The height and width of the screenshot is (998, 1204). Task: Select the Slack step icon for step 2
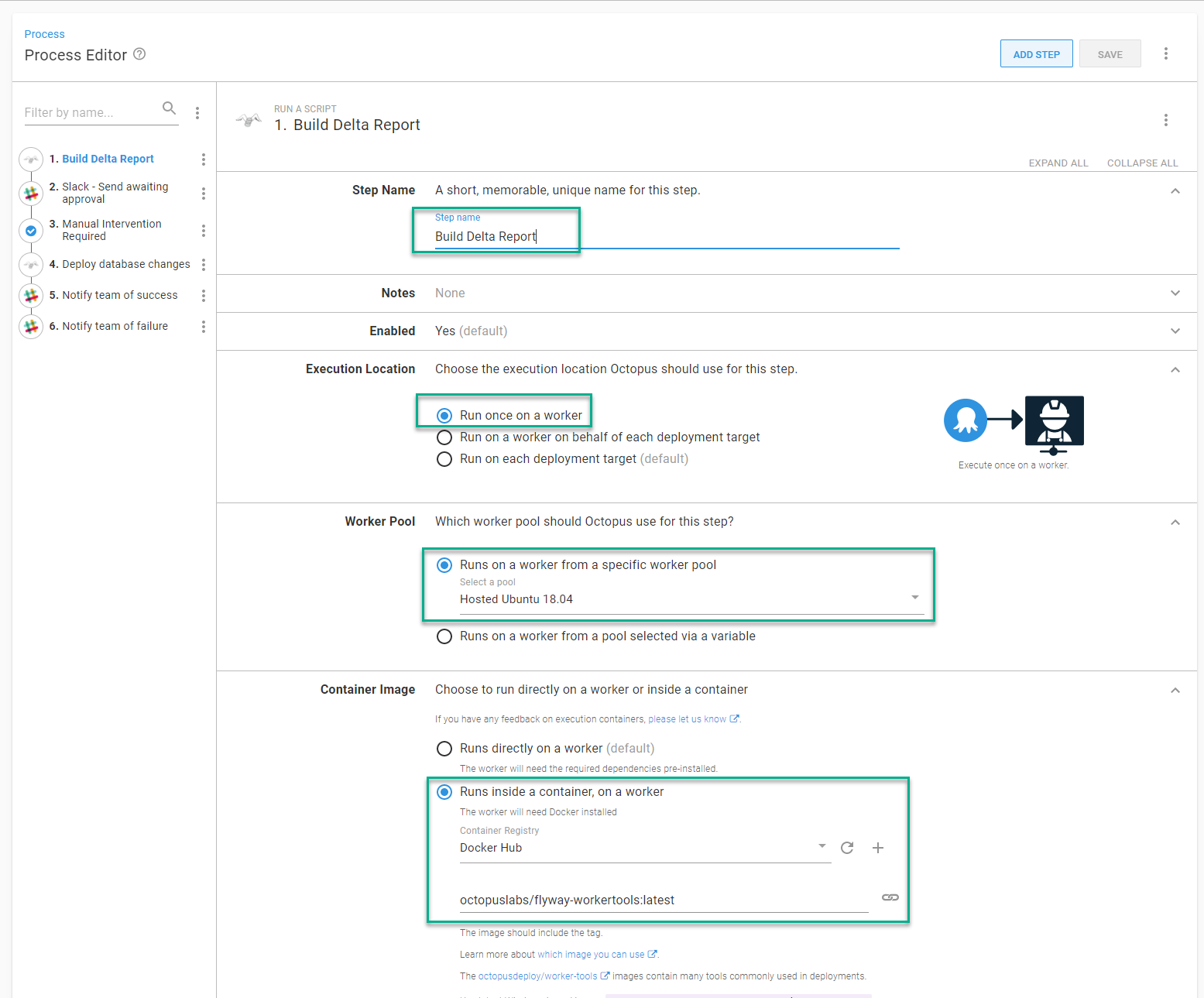[31, 193]
